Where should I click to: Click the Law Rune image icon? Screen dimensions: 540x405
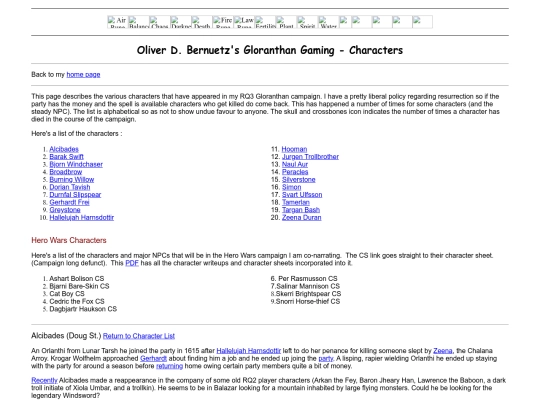pyautogui.click(x=244, y=22)
